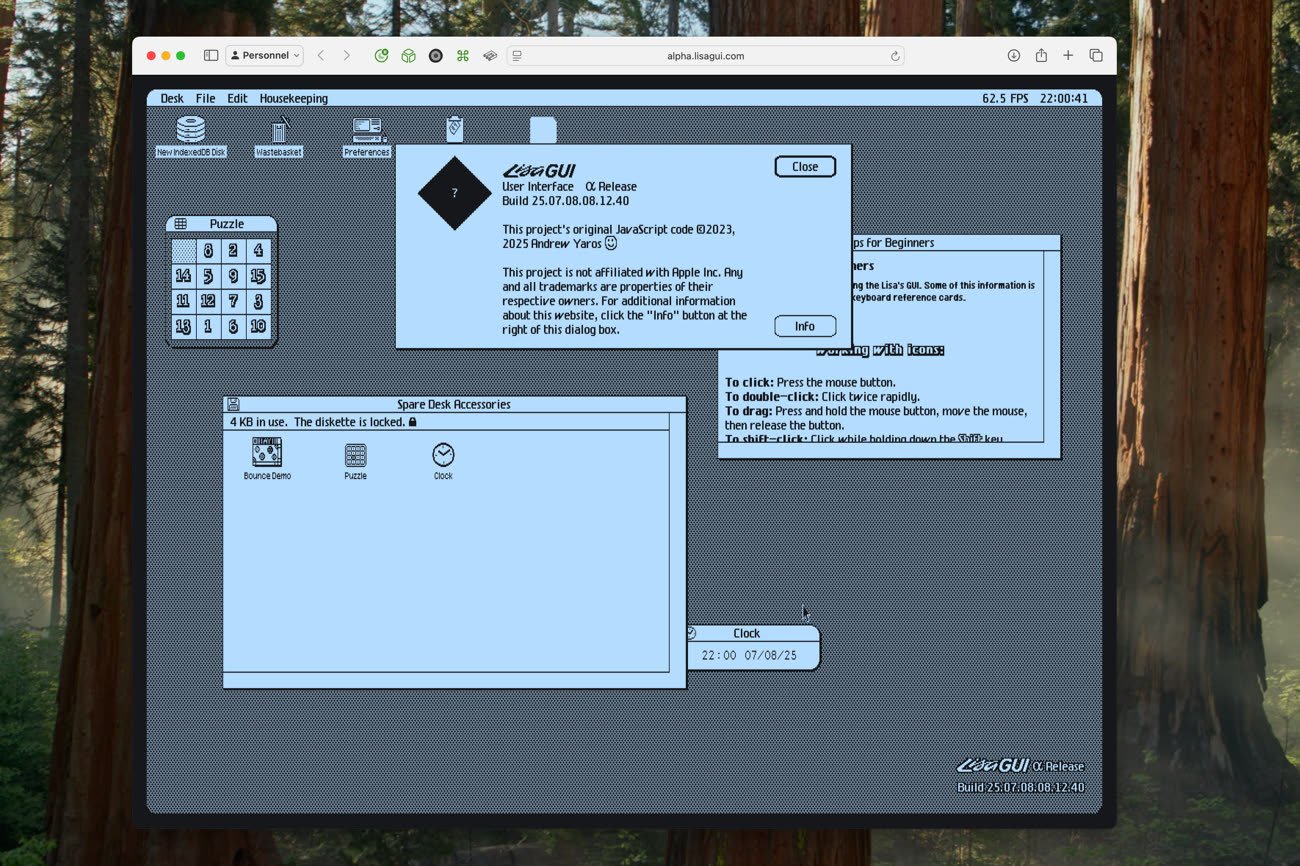Slide puzzle tile numbered 14

pos(183,276)
